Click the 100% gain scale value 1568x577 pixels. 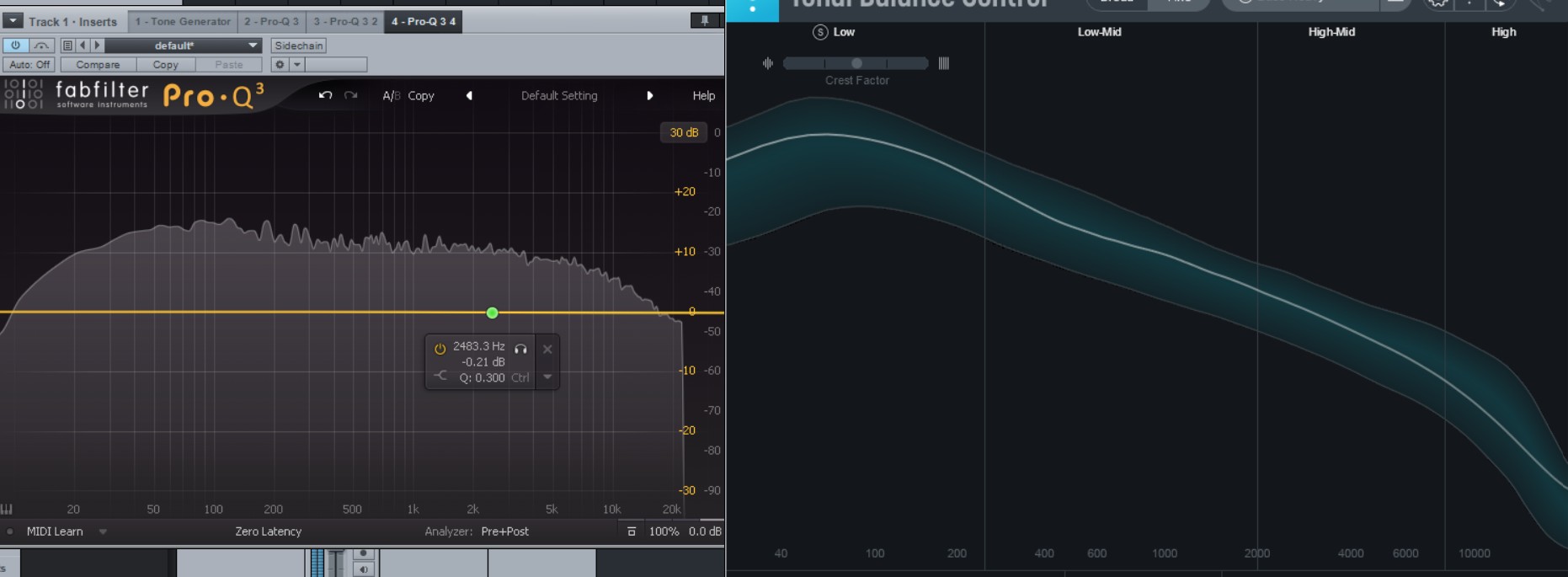tap(664, 532)
